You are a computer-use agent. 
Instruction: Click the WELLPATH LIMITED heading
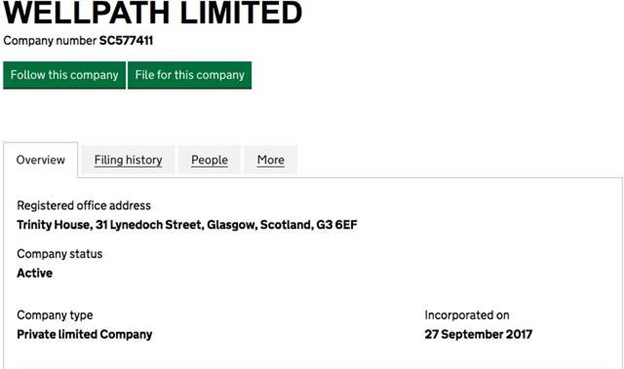click(153, 13)
